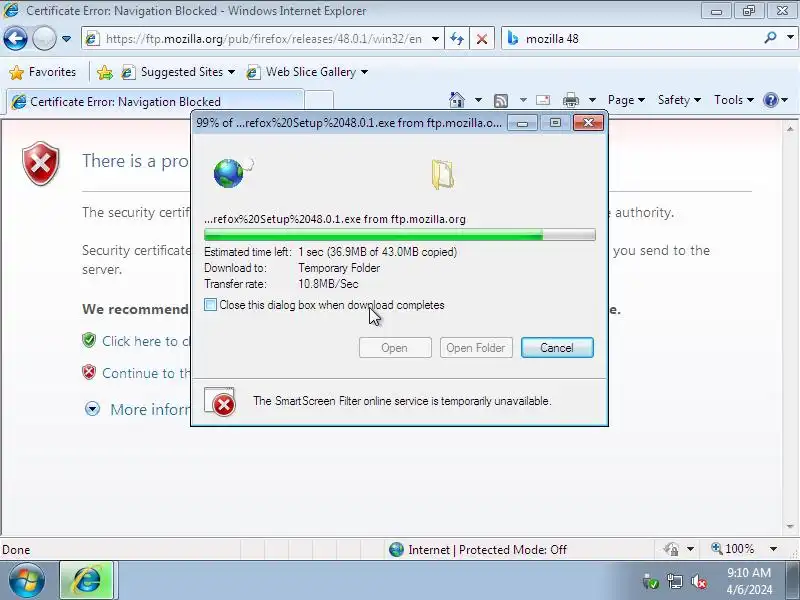Viewport: 800px width, 600px height.
Task: Click Internet Explorer taskbar icon
Action: (87, 580)
